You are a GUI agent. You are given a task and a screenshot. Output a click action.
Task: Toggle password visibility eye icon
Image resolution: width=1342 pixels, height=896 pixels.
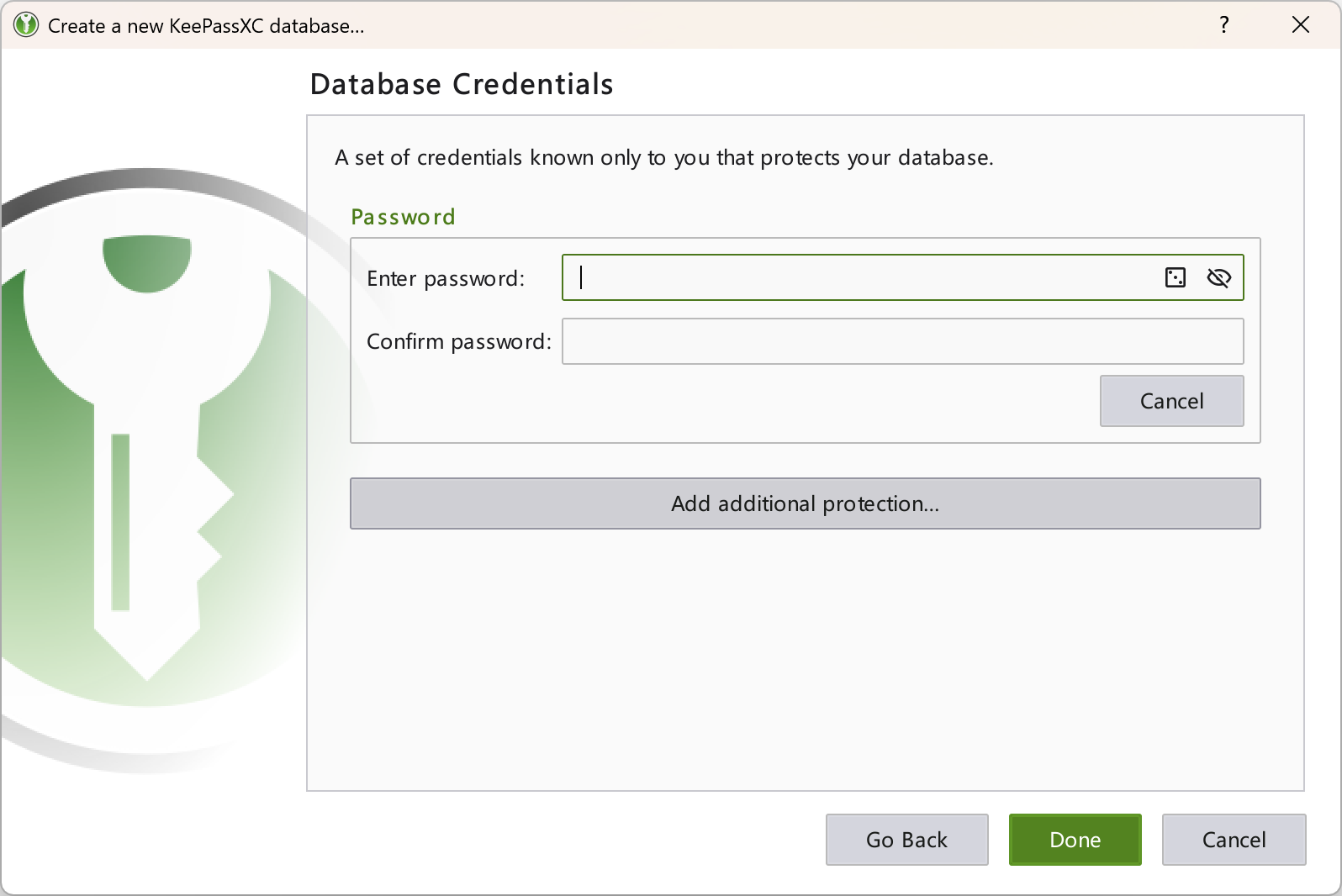[1218, 277]
